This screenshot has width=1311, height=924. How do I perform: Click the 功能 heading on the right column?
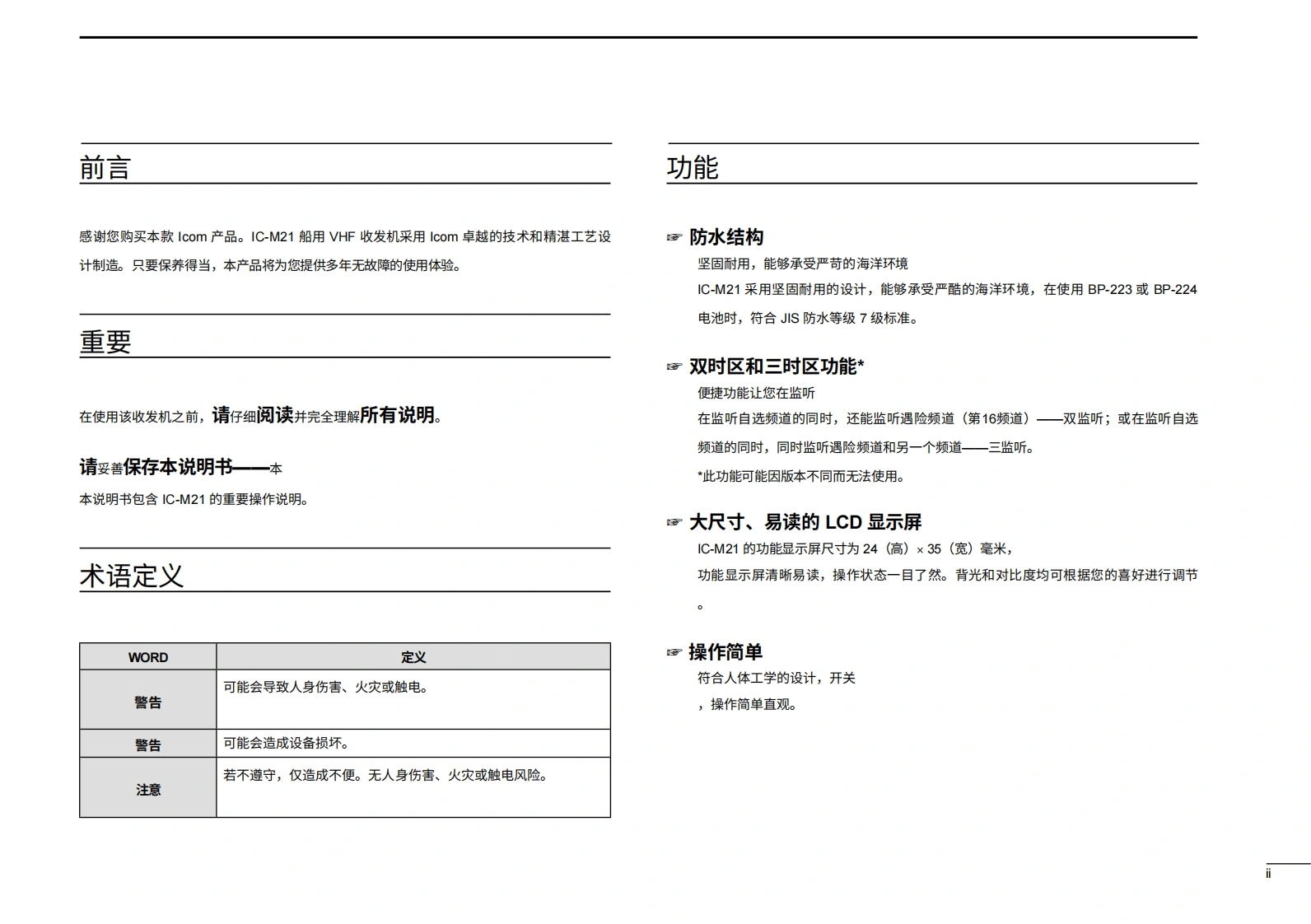tap(693, 168)
